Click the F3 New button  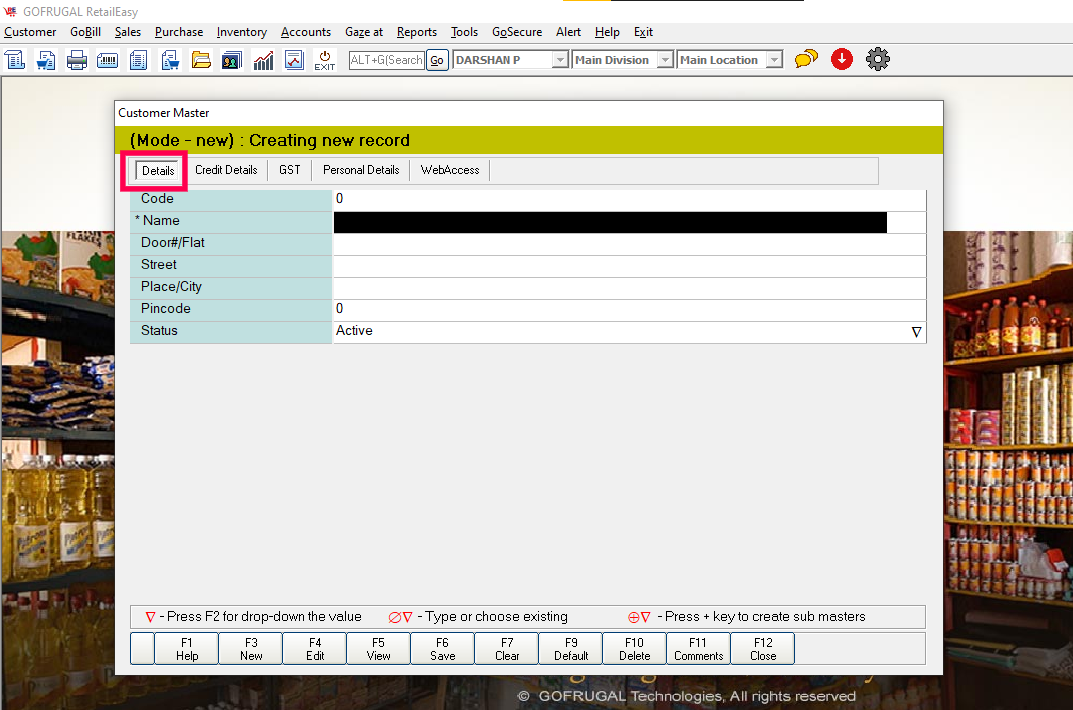point(251,648)
